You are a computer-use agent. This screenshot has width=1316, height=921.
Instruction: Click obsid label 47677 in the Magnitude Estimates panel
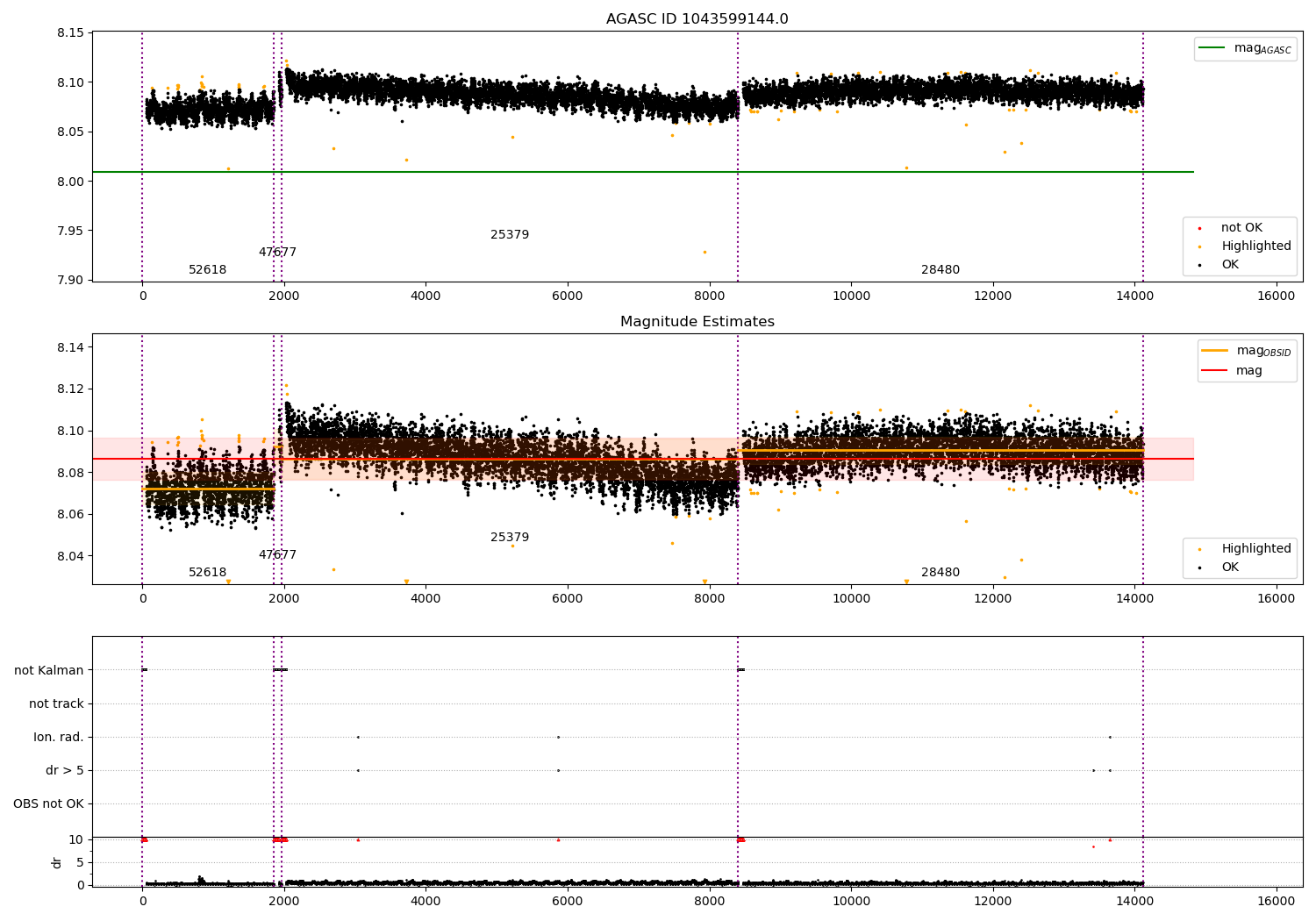coord(277,555)
